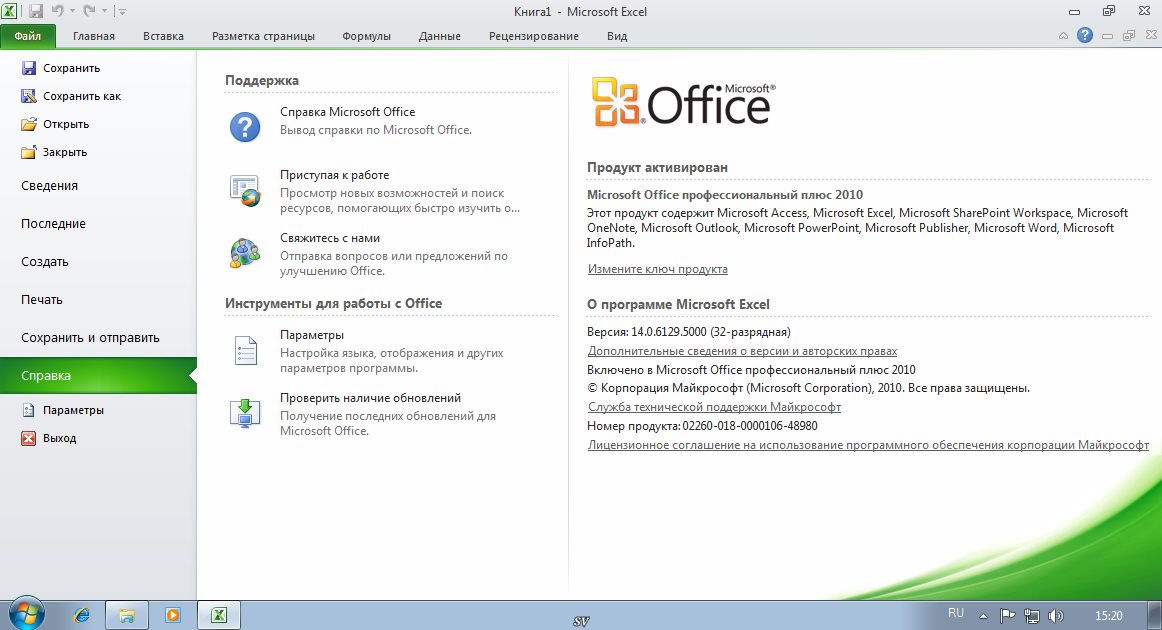This screenshot has width=1162, height=630.
Task: Click the Save icon in quick access toolbar
Action: 36,11
